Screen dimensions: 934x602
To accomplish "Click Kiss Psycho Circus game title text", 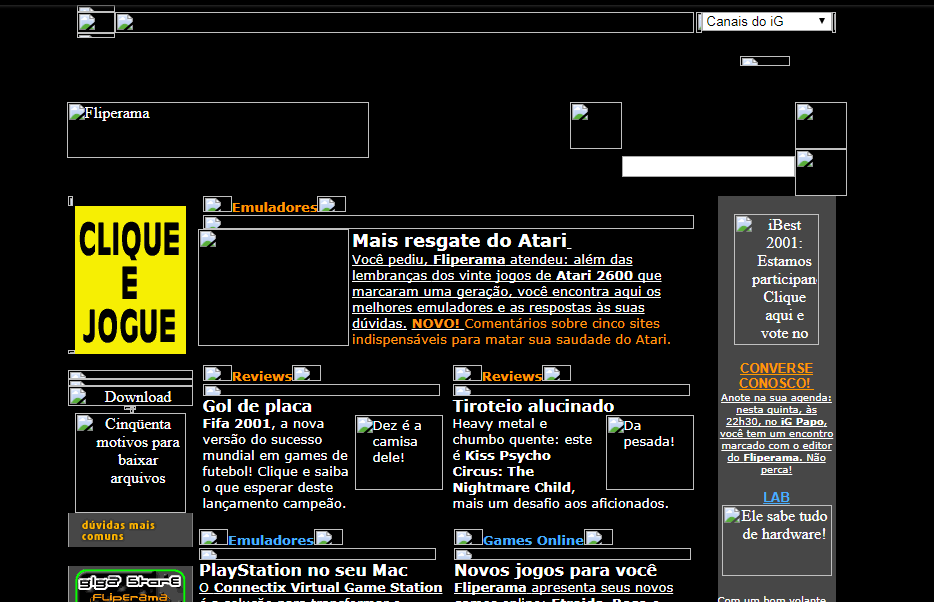I will 508,456.
